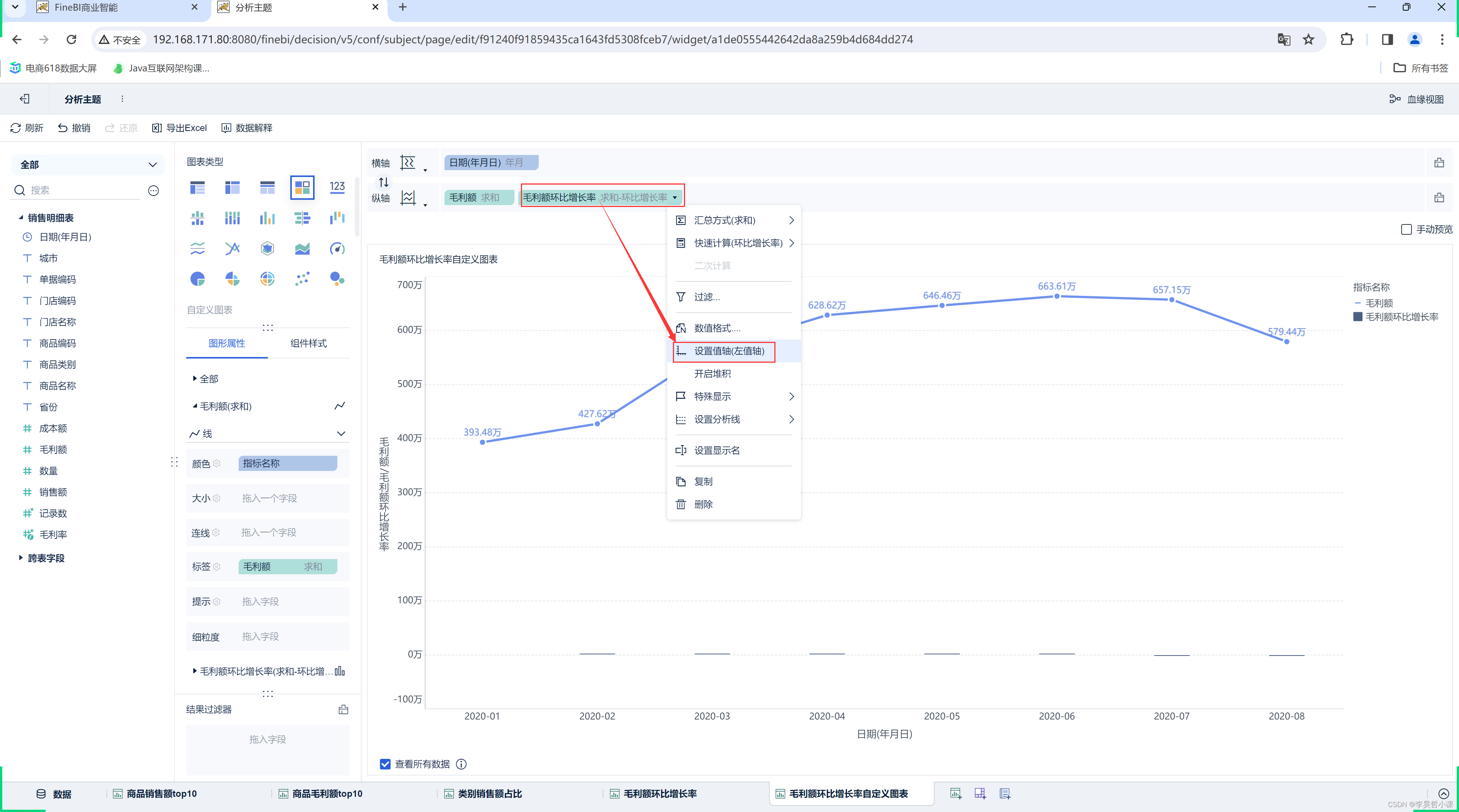
Task: Click the 数据解释 button
Action: point(247,128)
